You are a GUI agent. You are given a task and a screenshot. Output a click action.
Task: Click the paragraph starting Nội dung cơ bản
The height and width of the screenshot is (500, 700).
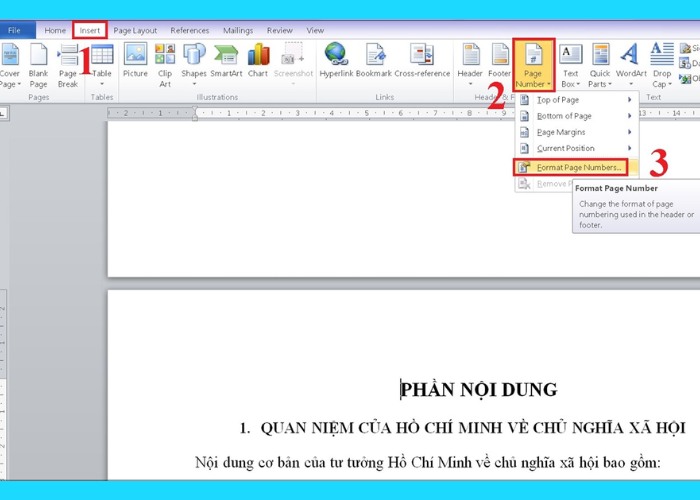pos(428,463)
